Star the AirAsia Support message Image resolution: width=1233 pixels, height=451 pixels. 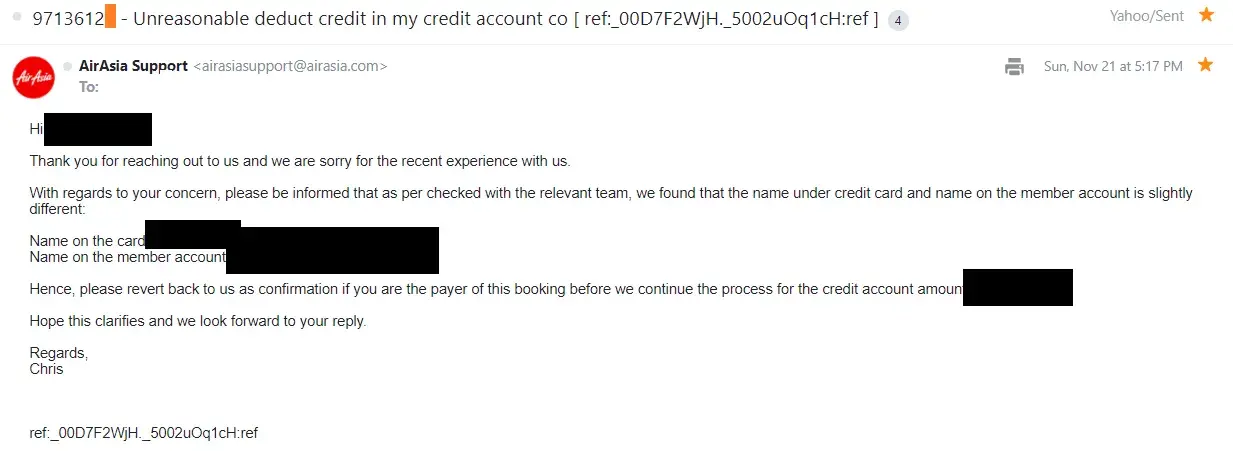(x=1205, y=65)
